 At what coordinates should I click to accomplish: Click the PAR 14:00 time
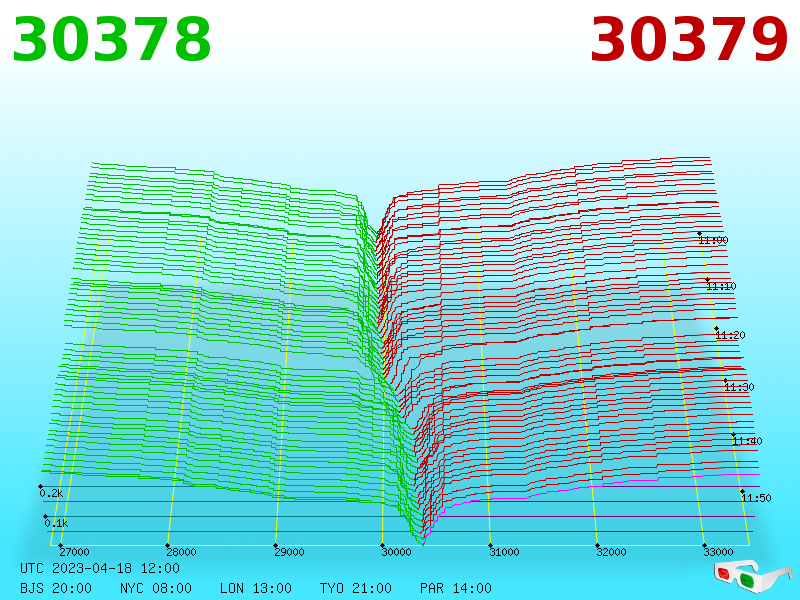[456, 588]
